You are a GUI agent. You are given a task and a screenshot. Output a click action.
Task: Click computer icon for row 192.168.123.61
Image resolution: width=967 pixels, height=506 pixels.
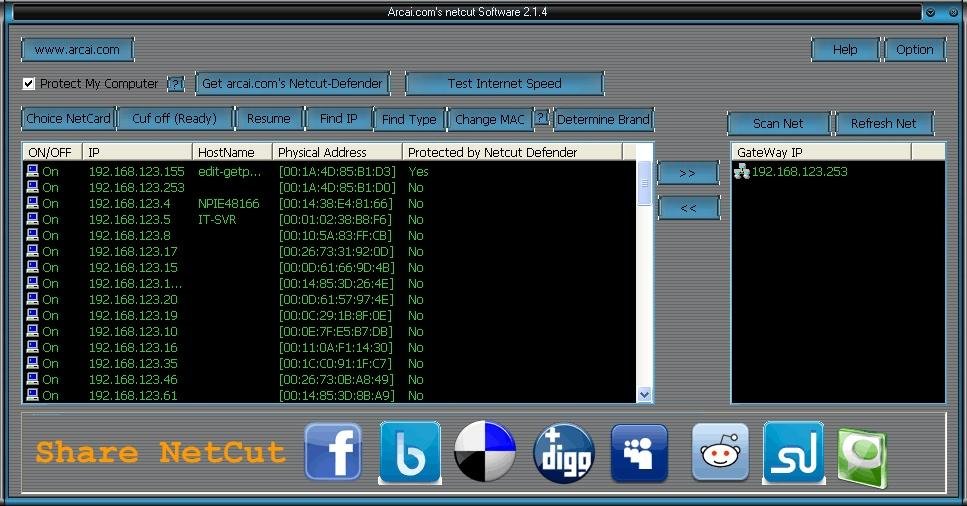click(x=32, y=395)
